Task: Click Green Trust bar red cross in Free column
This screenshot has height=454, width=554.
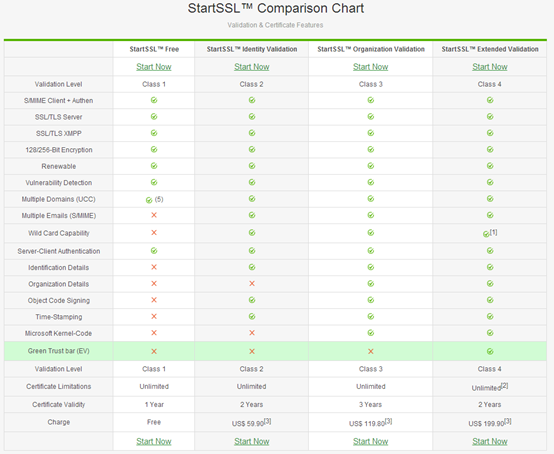Action: coord(154,351)
